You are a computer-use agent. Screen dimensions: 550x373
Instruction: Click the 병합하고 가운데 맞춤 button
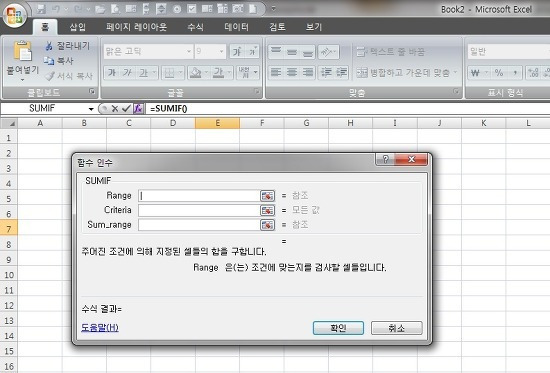coord(403,73)
